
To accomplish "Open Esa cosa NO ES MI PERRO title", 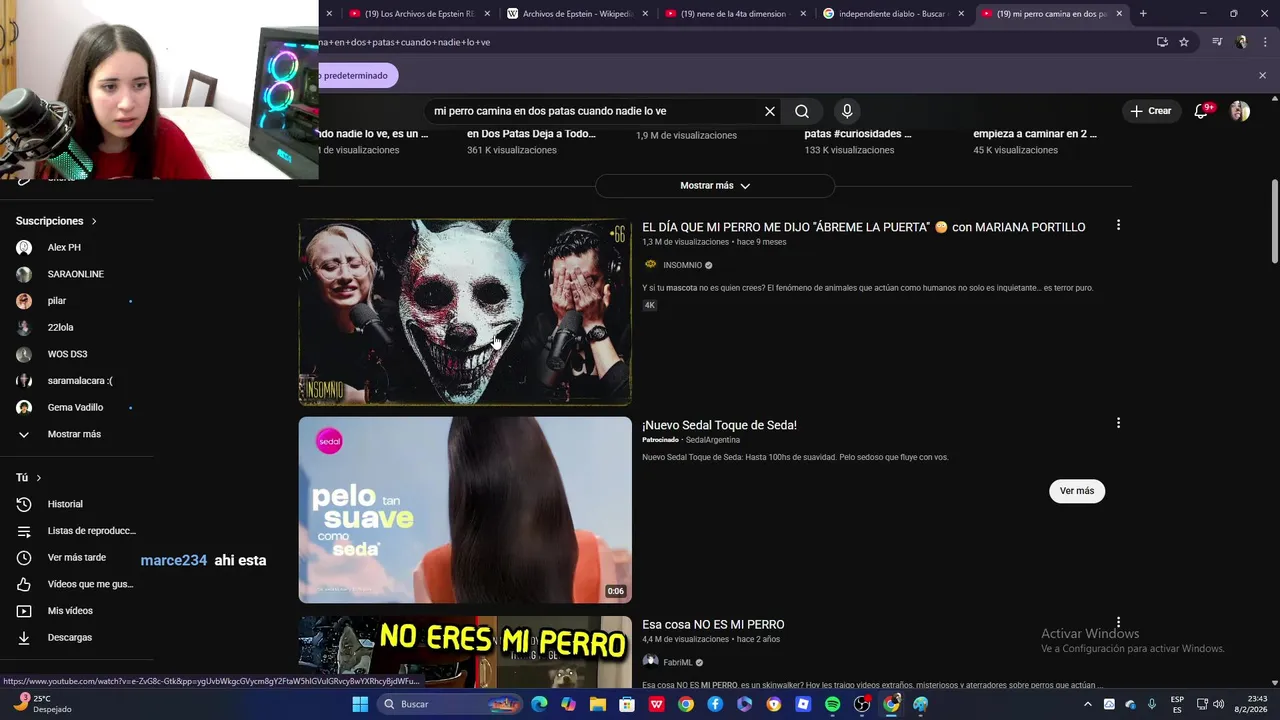I will point(713,625).
